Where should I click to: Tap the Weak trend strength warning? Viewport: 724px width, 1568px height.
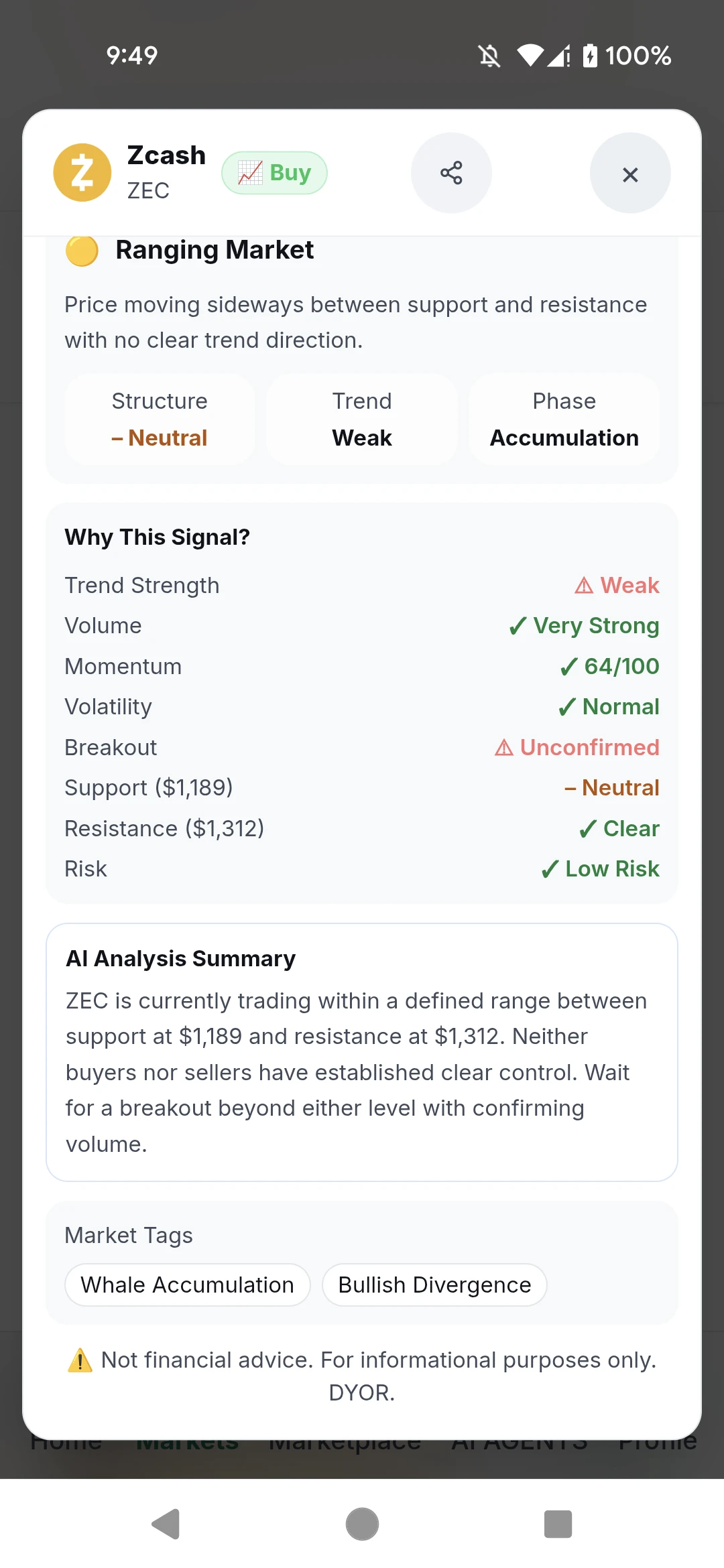click(x=617, y=586)
